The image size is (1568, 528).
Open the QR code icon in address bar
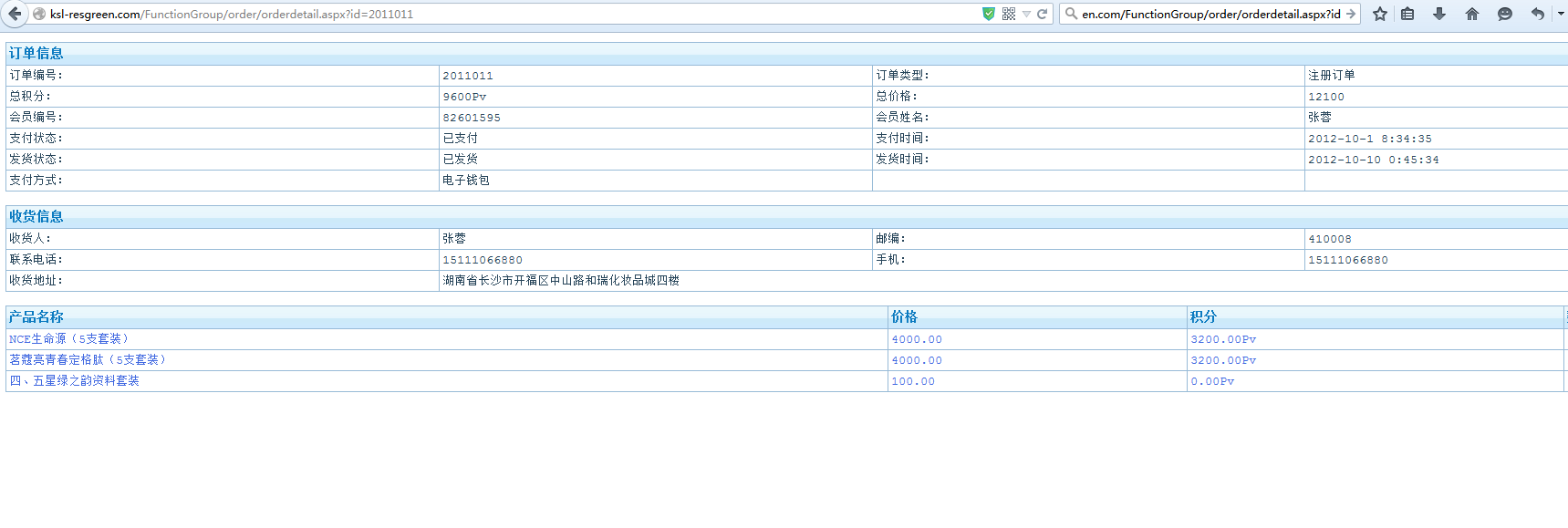coord(1009,14)
